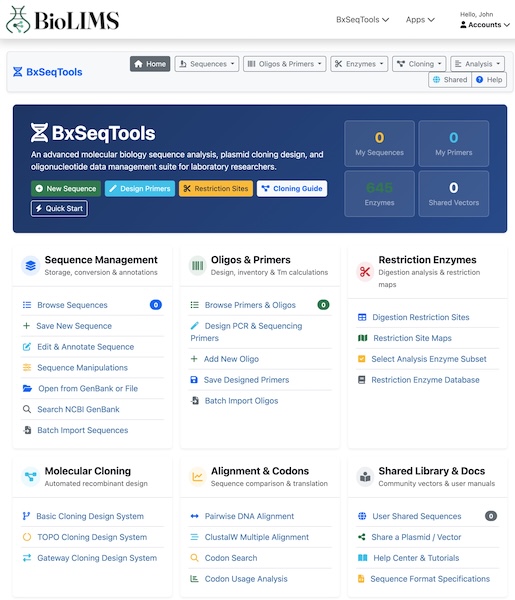Click the globe icon beside User Shared Sequences
515x600 pixels.
pos(362,516)
